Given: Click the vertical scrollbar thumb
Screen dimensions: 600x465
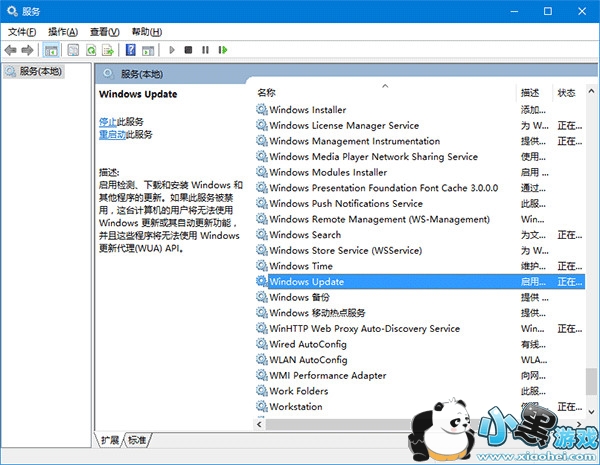Looking at the screenshot, I should coord(591,381).
